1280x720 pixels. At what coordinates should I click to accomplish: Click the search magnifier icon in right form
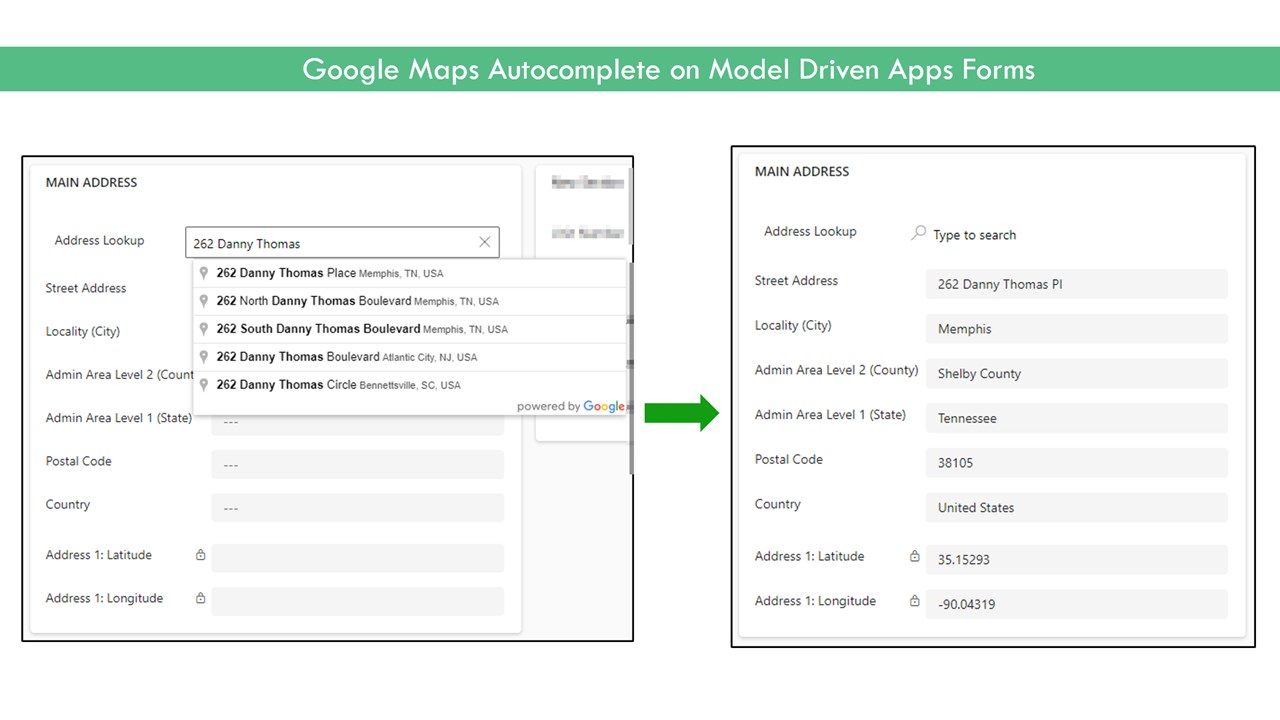pos(918,233)
